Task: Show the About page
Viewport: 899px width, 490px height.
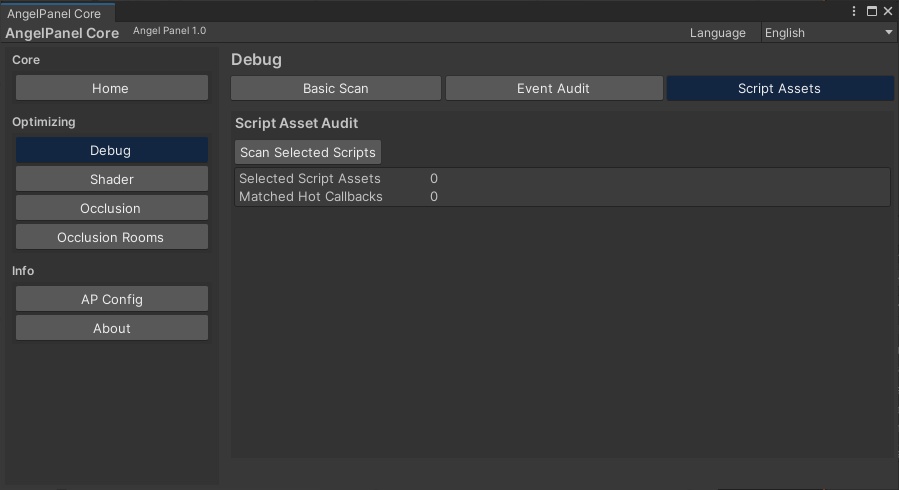Action: (x=111, y=328)
